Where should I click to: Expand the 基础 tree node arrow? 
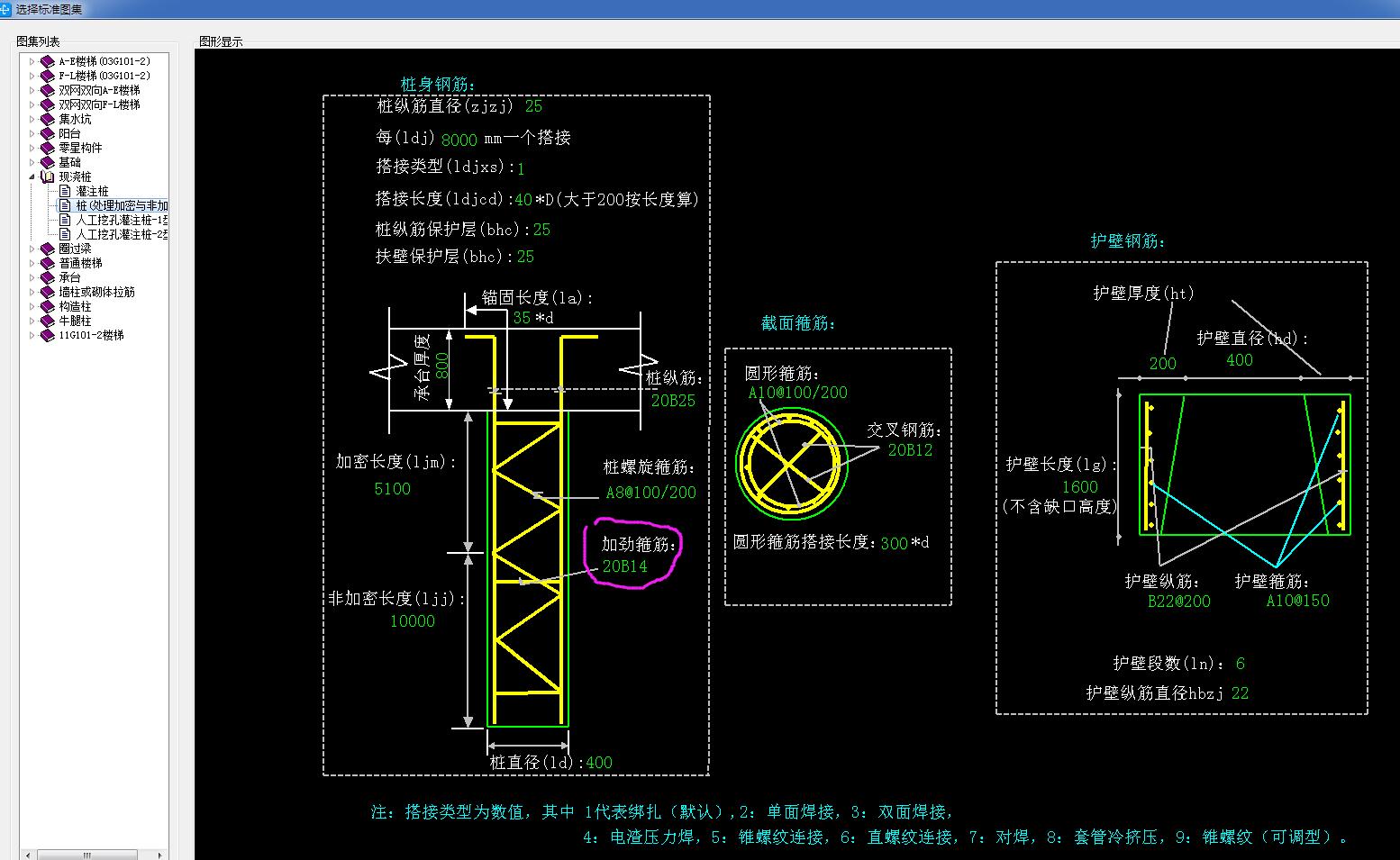pyautogui.click(x=32, y=162)
